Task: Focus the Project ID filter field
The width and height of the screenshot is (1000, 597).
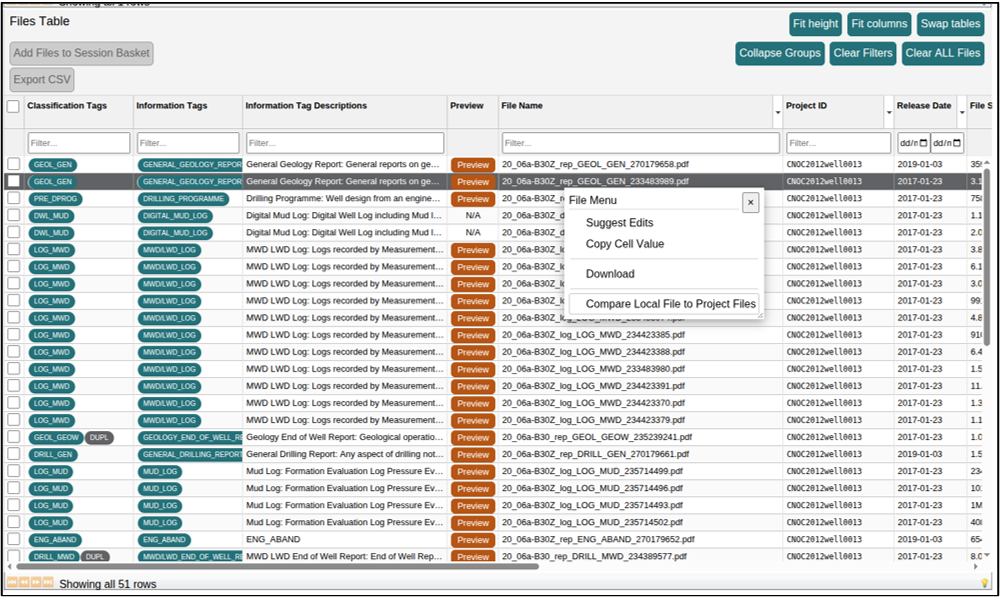Action: (839, 143)
